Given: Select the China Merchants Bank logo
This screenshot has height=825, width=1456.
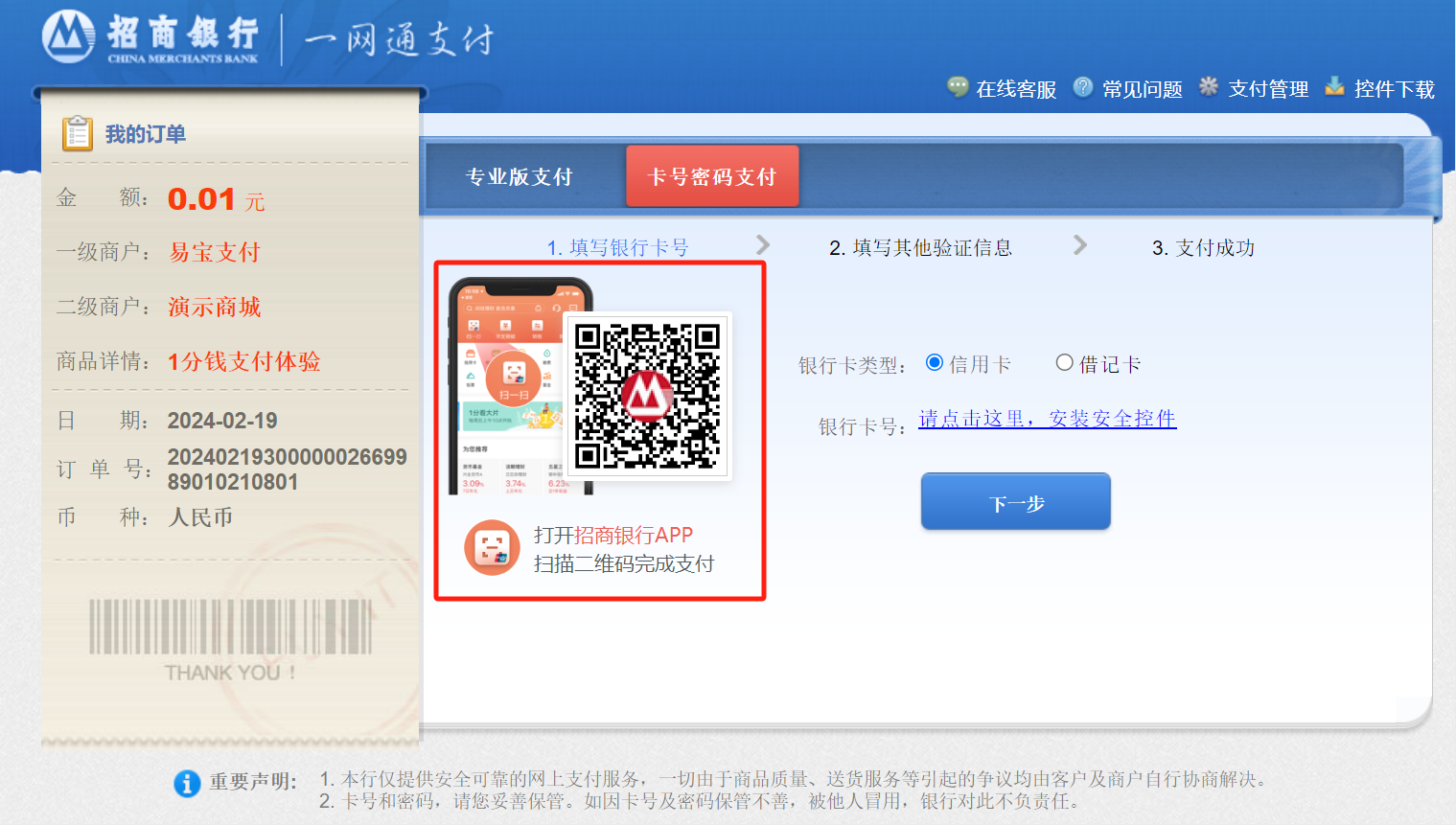Looking at the screenshot, I should (x=68, y=38).
